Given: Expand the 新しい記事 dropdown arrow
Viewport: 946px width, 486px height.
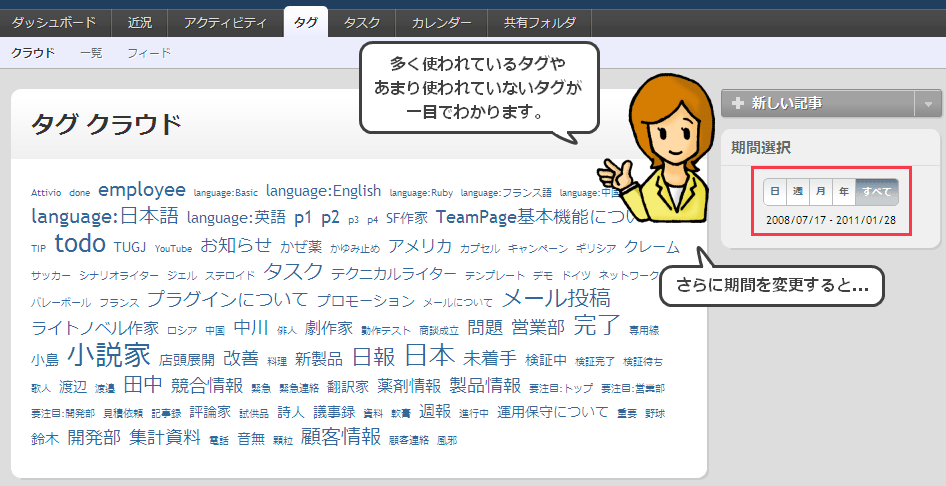Looking at the screenshot, I should pyautogui.click(x=928, y=103).
